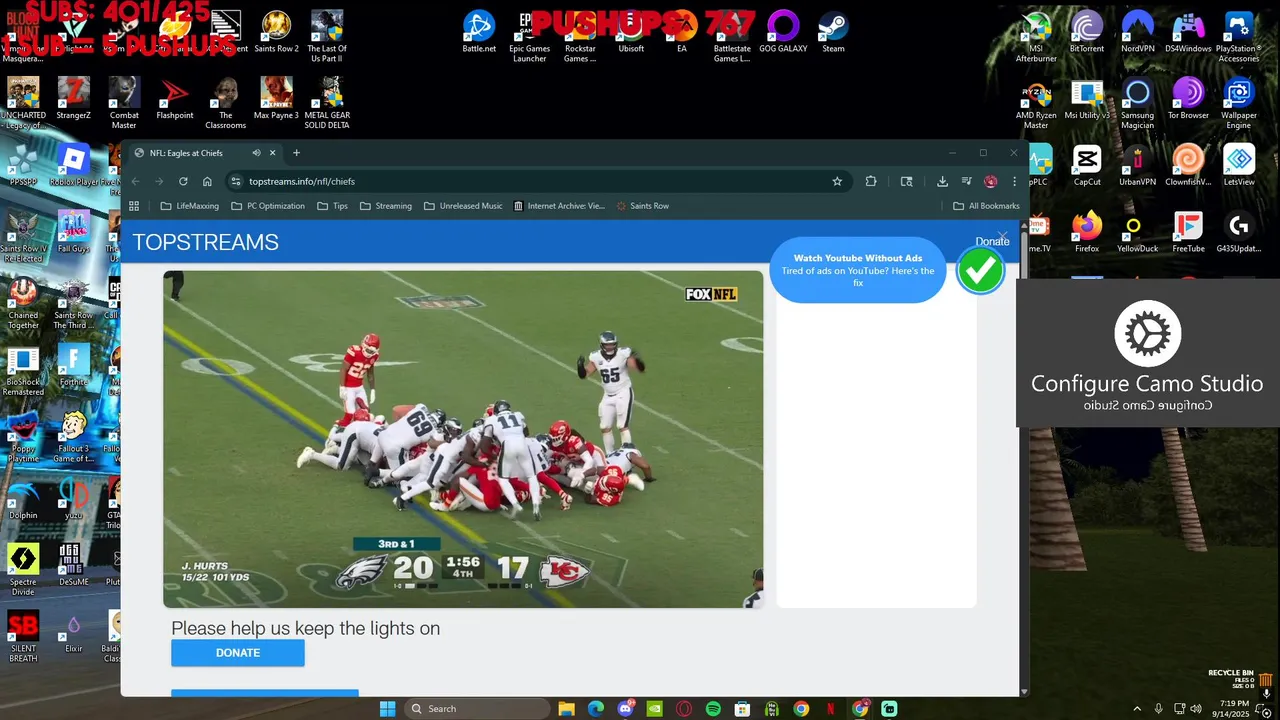Open a new browser tab
This screenshot has height=720, width=1280.
click(x=296, y=153)
